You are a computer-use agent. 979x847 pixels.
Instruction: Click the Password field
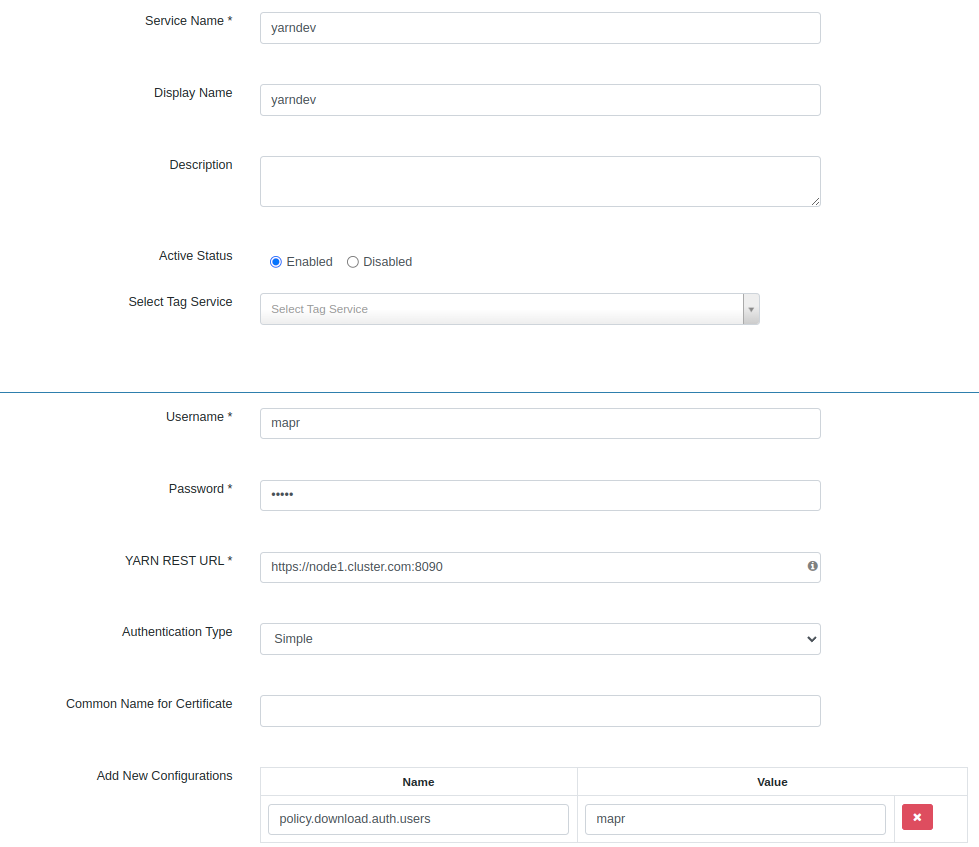coord(540,496)
